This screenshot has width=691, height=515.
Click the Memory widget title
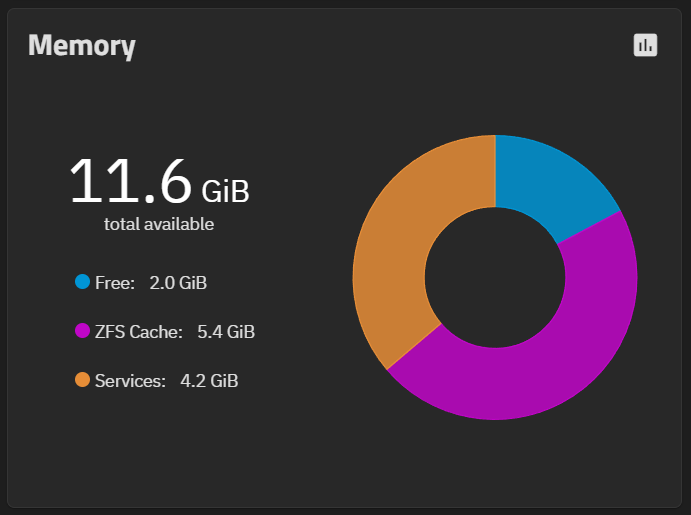tap(82, 45)
